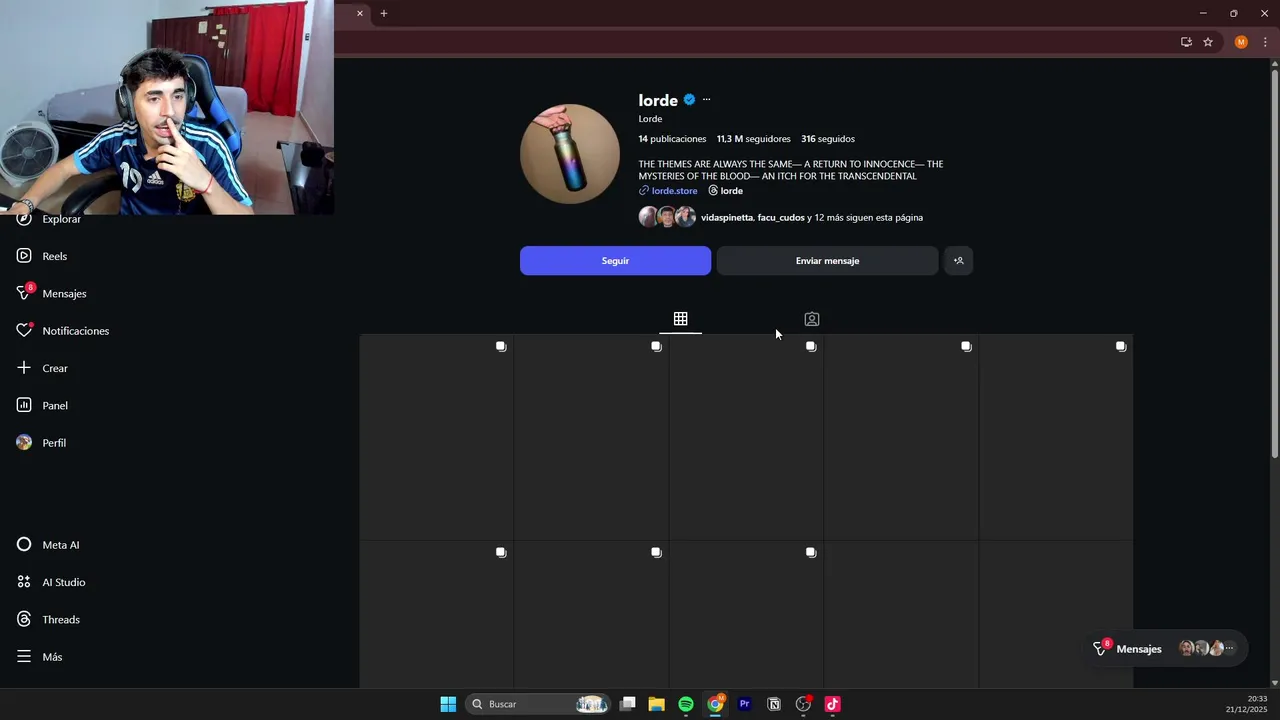Image resolution: width=1280 pixels, height=720 pixels.
Task: Click '12 más' mutual followers text
Action: [x=826, y=218]
